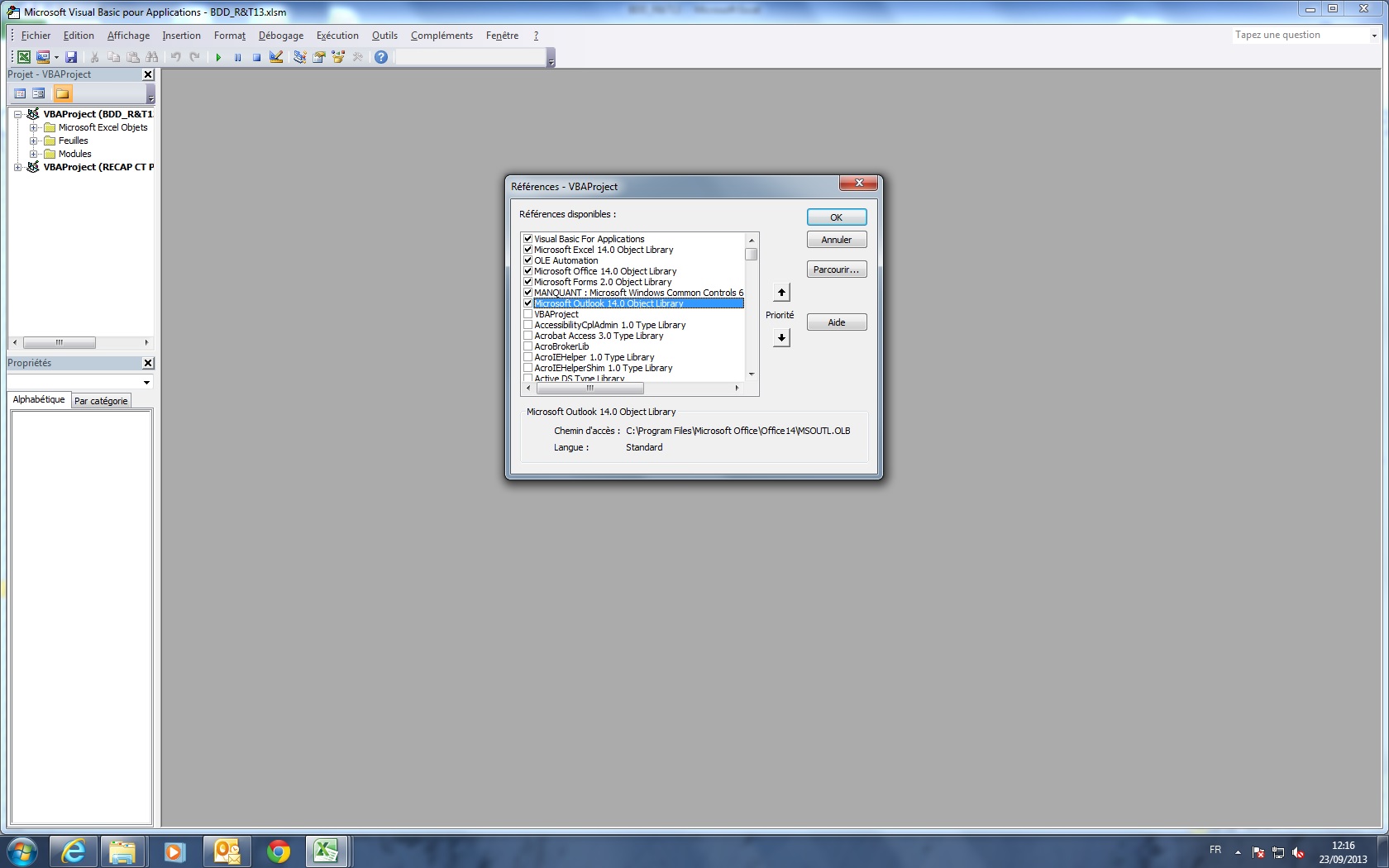Click the View Object icon in Project panel
This screenshot has height=868, width=1389.
click(x=39, y=93)
